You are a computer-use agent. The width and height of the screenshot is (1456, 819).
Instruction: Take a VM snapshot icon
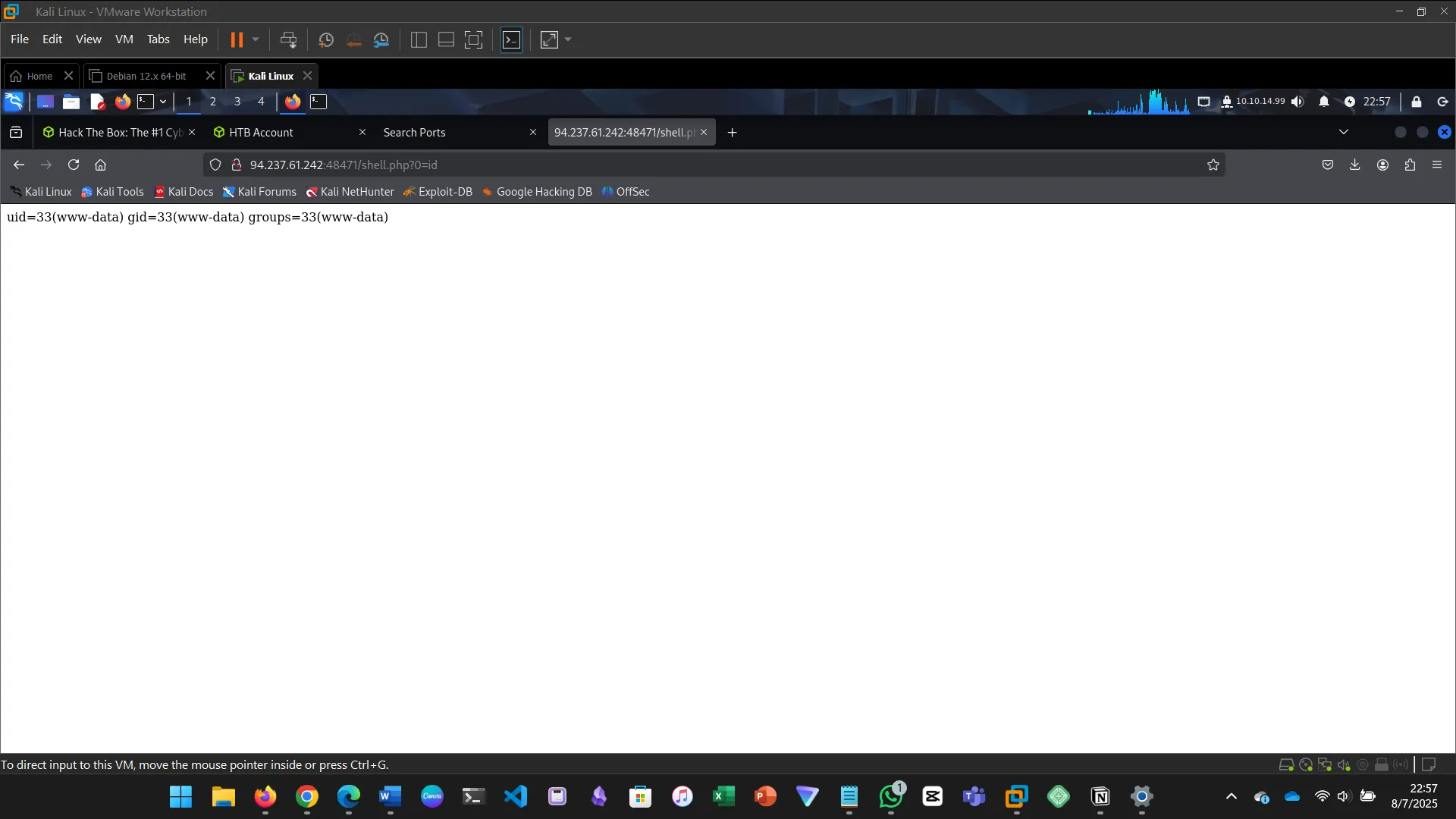[326, 39]
